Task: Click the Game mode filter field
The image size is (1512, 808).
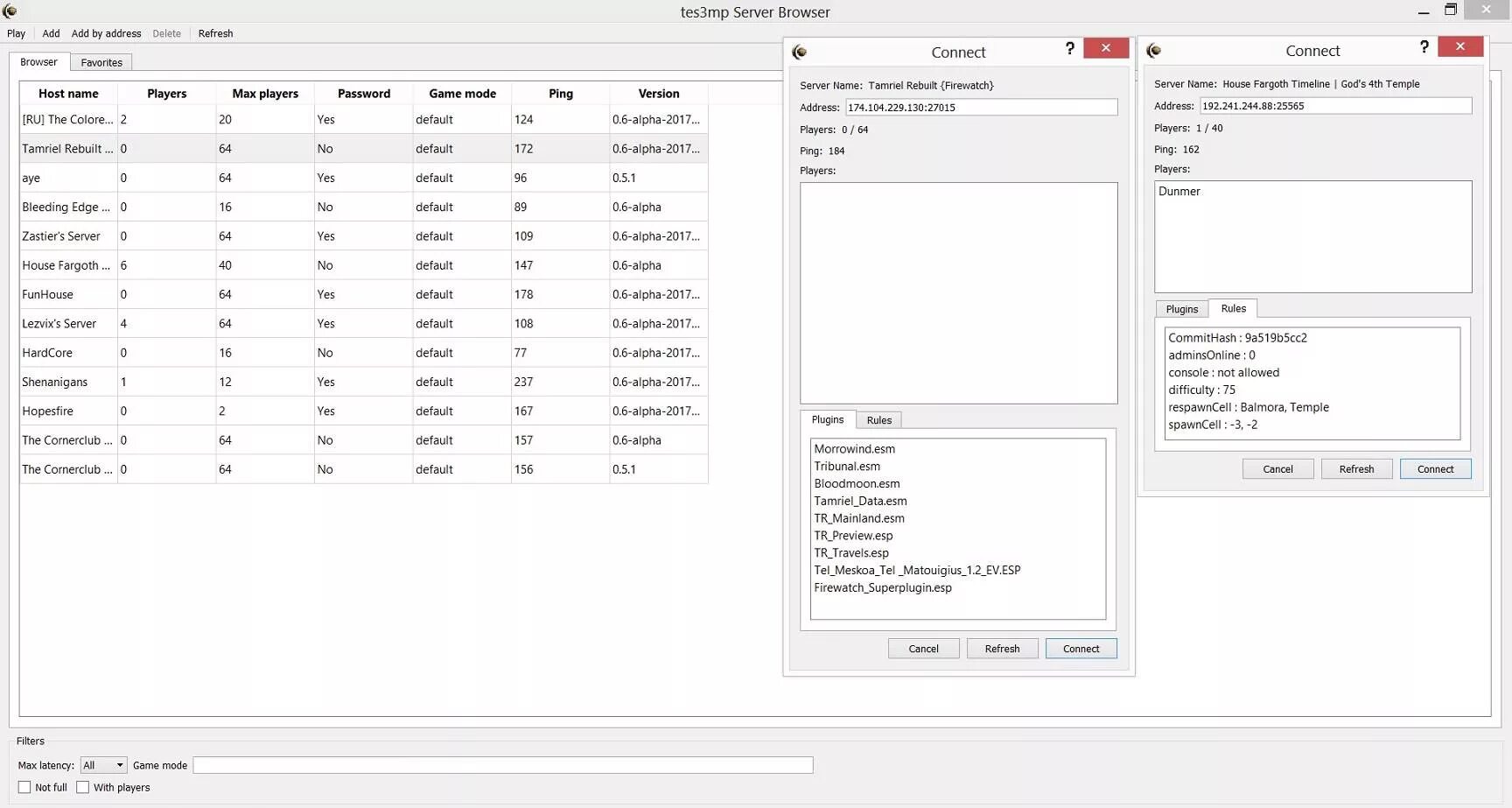Action: pyautogui.click(x=503, y=765)
